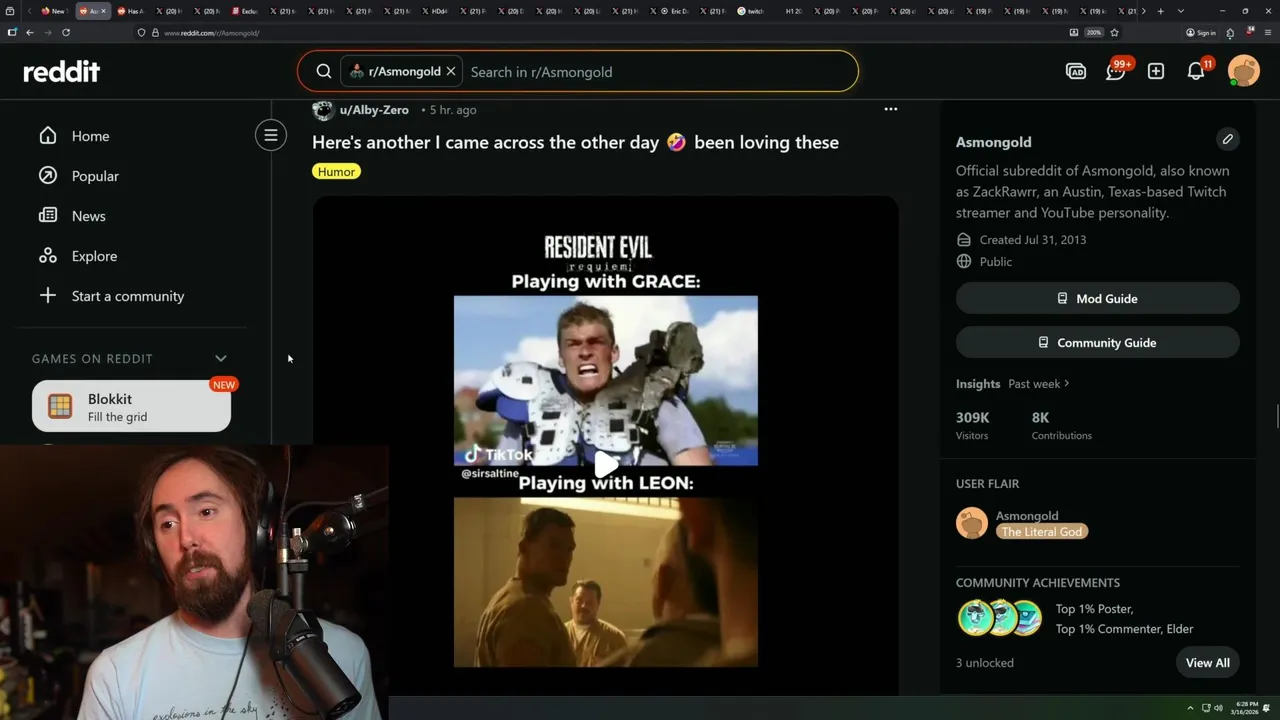The image size is (1280, 720).
Task: Switch to the New Tab tab
Action: (x=53, y=11)
